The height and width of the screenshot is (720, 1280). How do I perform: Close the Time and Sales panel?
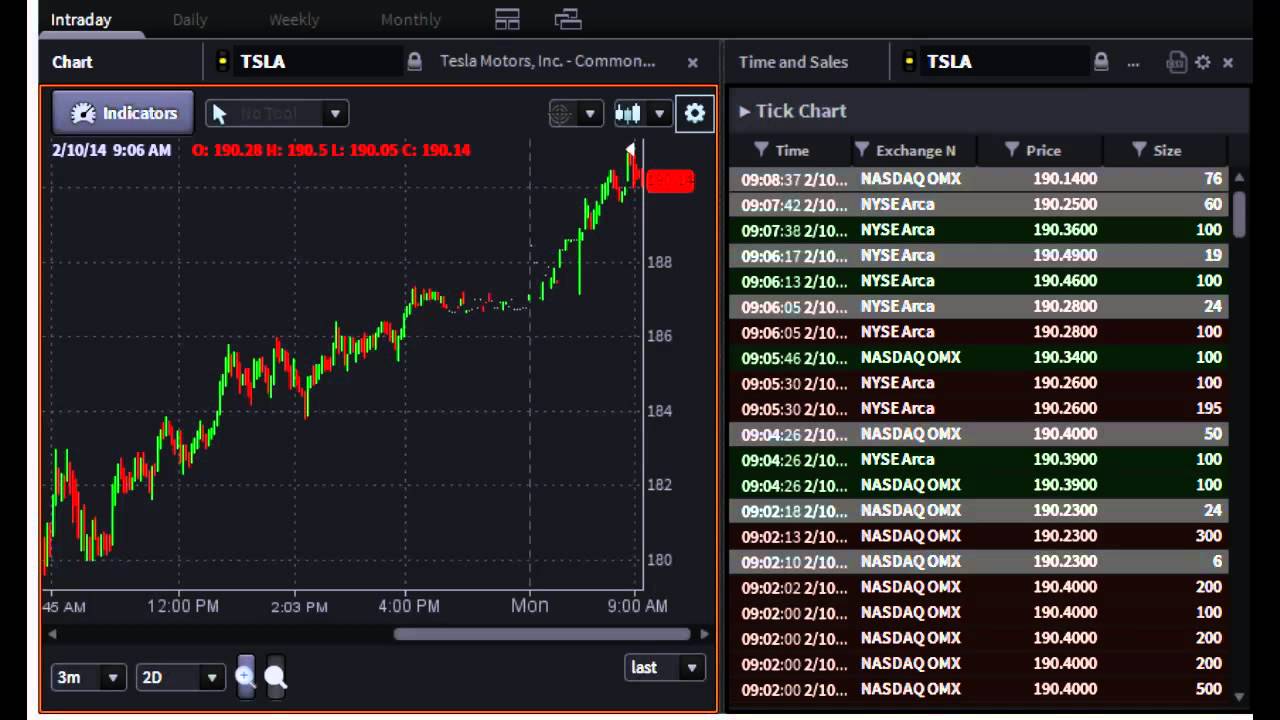click(x=1228, y=62)
